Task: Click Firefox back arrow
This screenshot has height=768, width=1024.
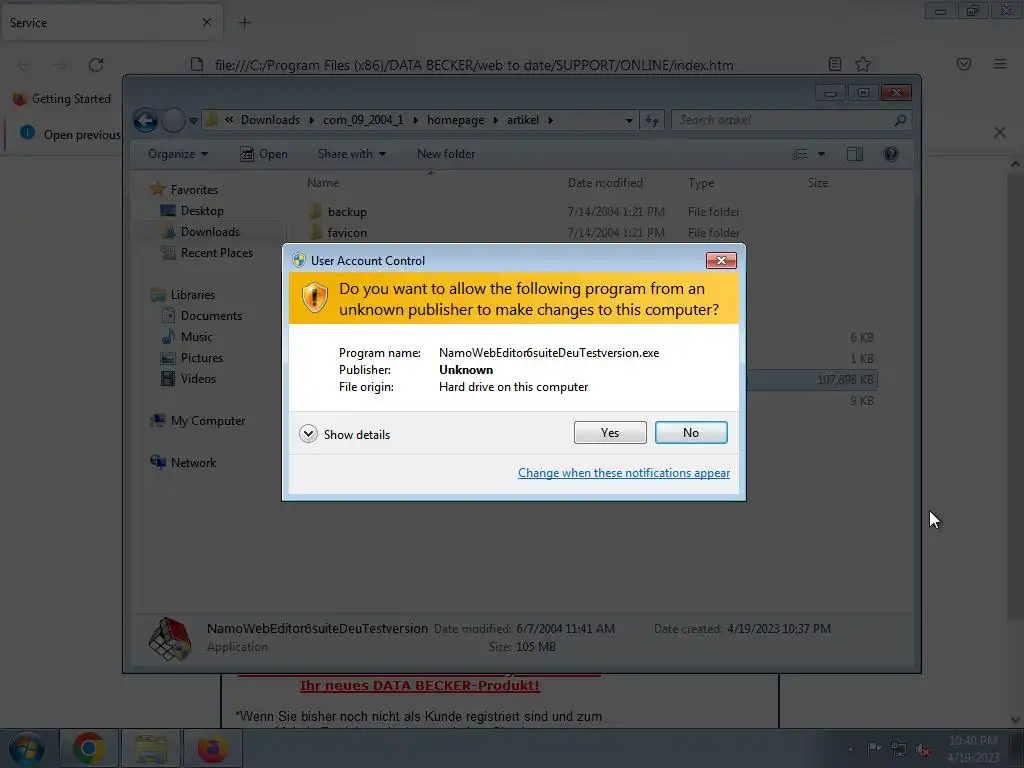Action: point(24,65)
